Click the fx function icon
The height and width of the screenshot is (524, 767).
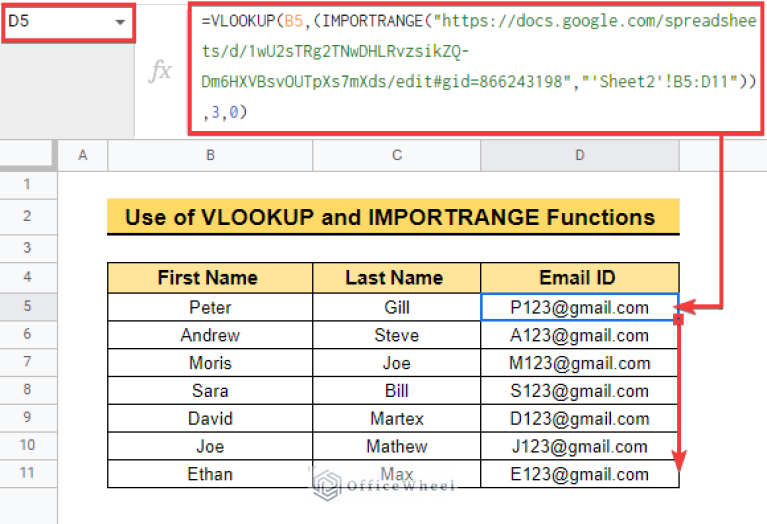point(160,70)
